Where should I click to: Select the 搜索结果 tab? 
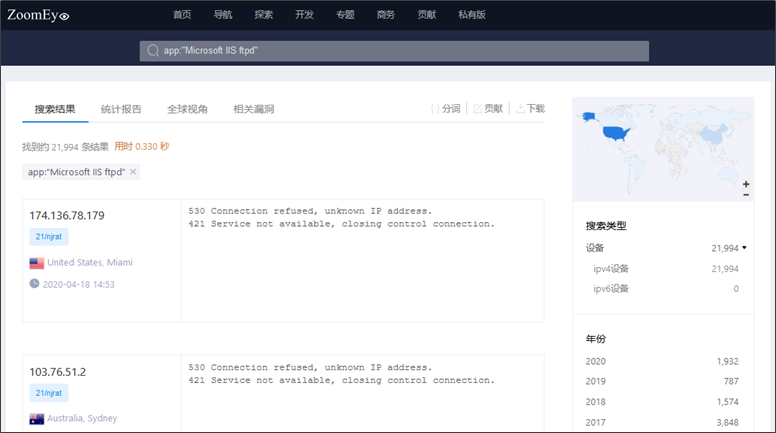point(55,109)
